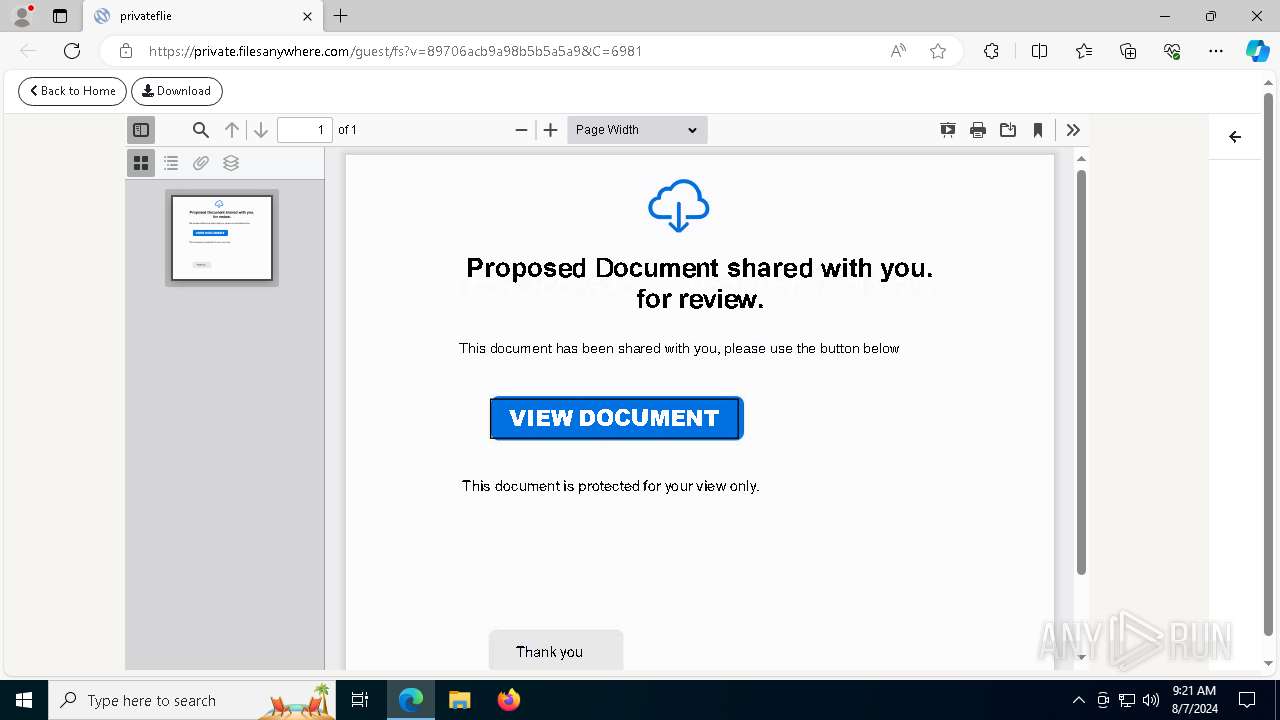This screenshot has height=720, width=1280.
Task: Open the find-in-document search icon
Action: coord(201,130)
